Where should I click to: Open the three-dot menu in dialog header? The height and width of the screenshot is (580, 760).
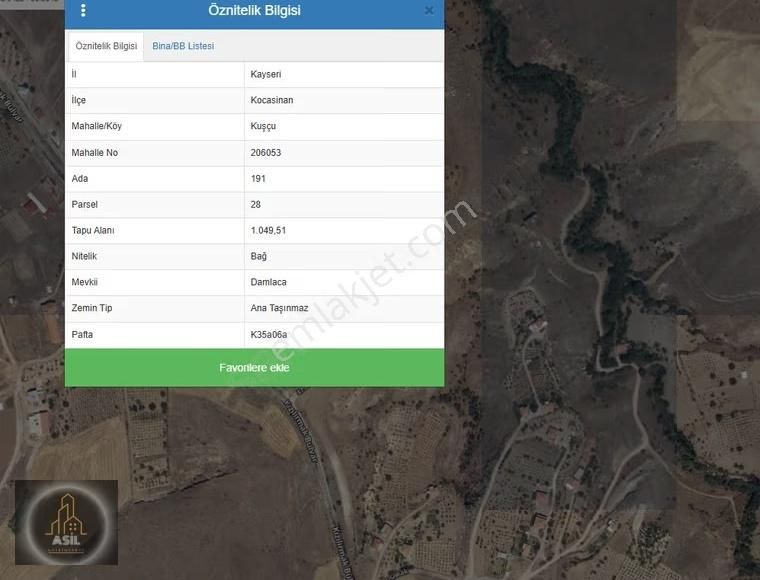pos(83,10)
